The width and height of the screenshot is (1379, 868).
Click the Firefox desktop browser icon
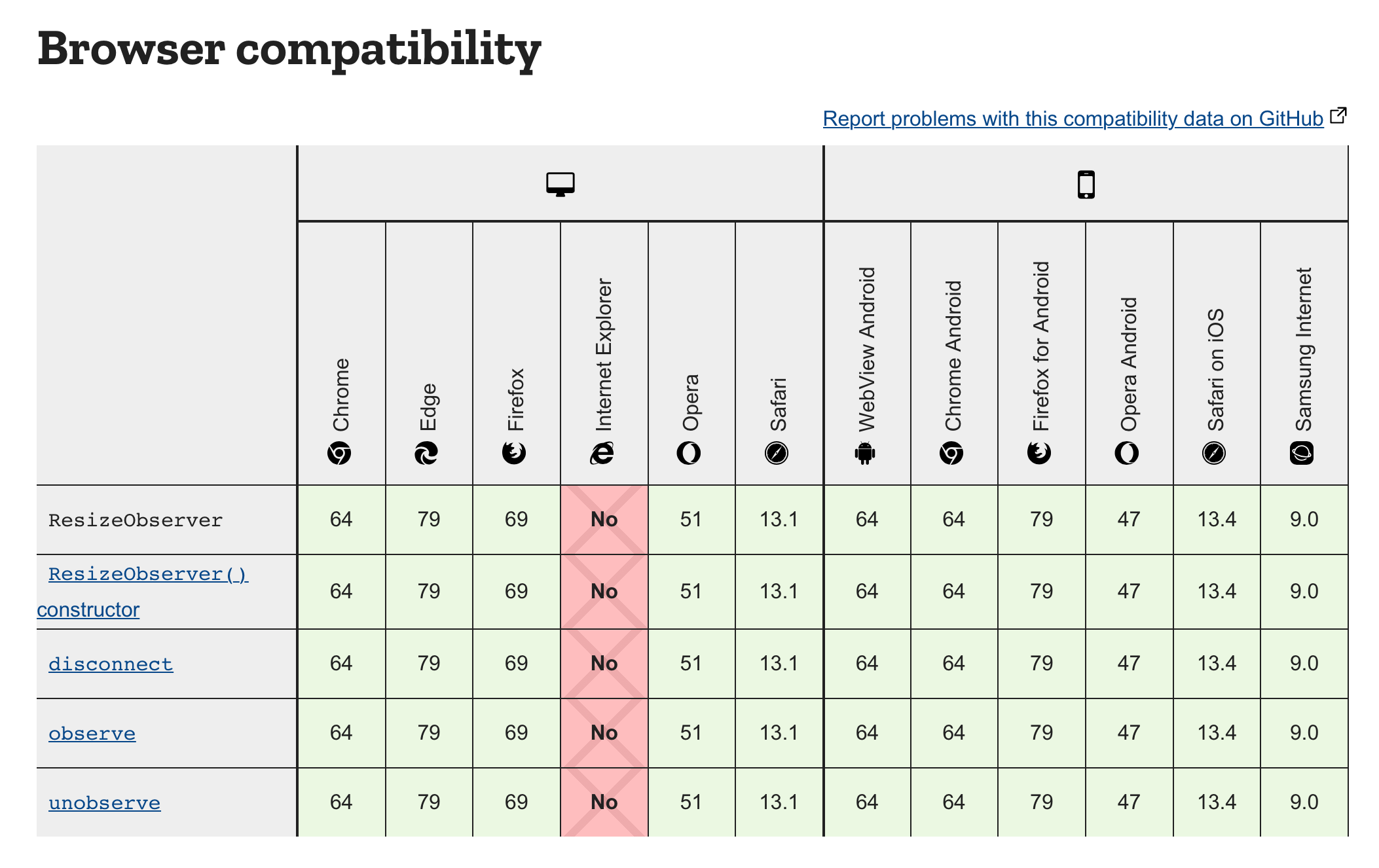(514, 453)
